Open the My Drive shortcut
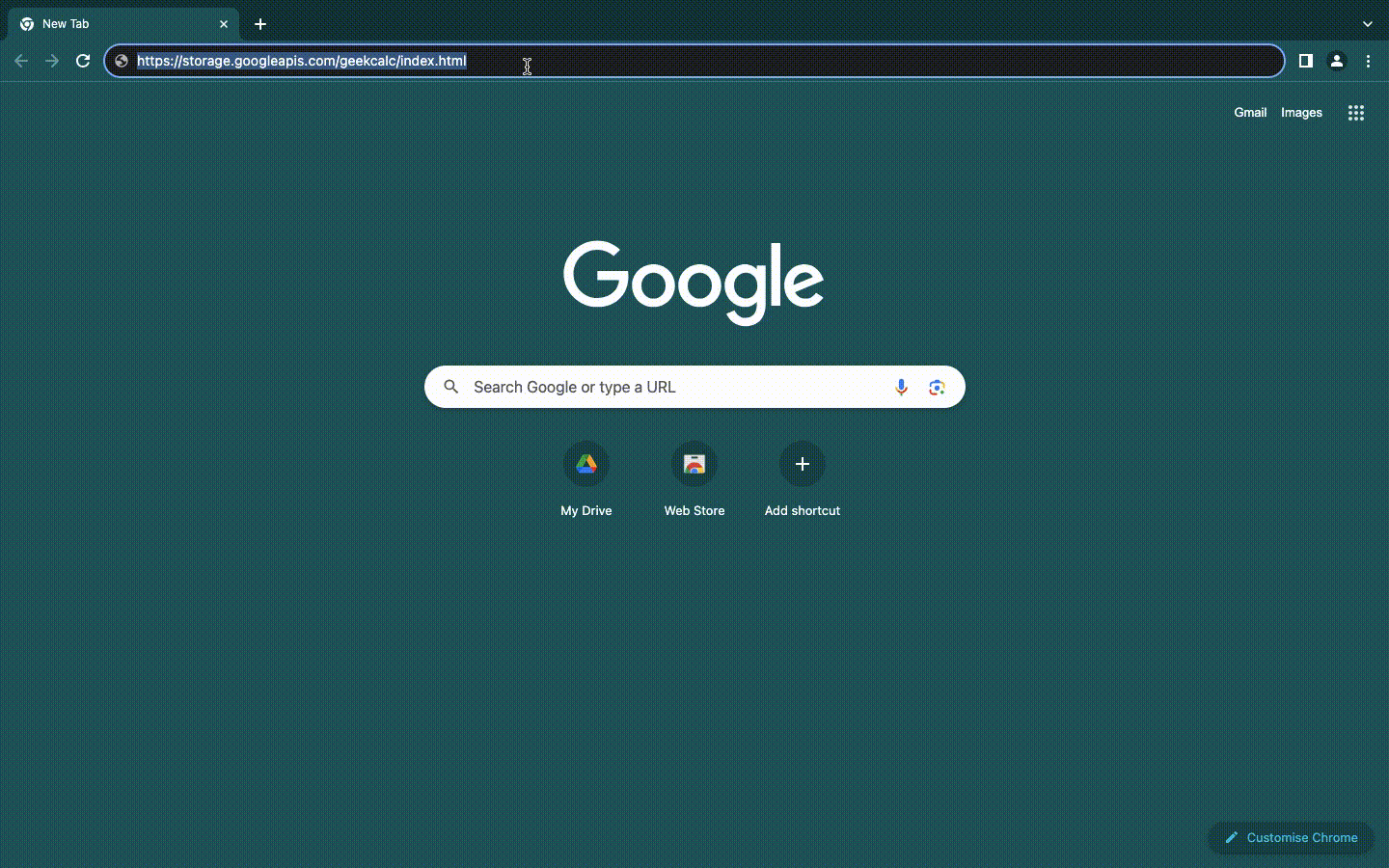Image resolution: width=1389 pixels, height=868 pixels. coord(586,479)
